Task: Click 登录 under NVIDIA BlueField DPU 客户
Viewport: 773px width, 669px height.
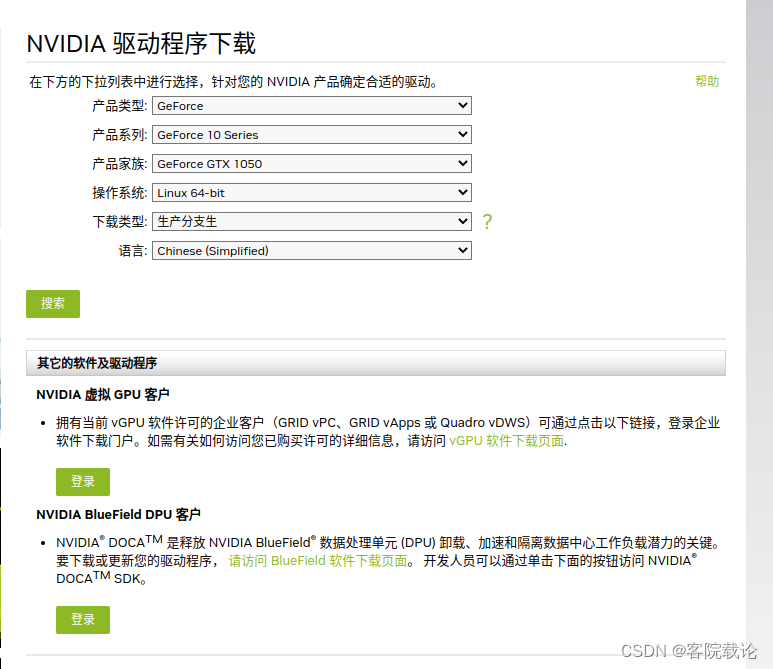Action: coord(83,620)
